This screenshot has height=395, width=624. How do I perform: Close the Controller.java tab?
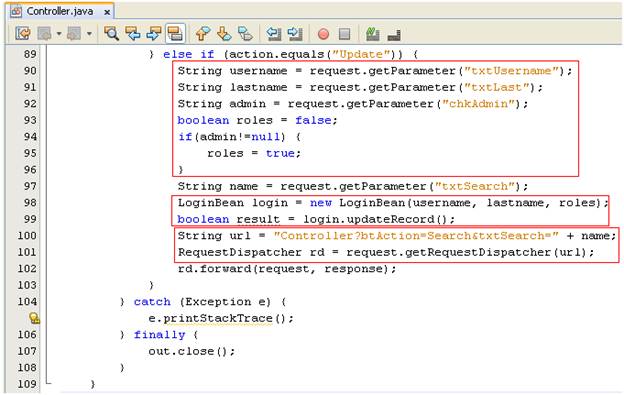tap(107, 12)
